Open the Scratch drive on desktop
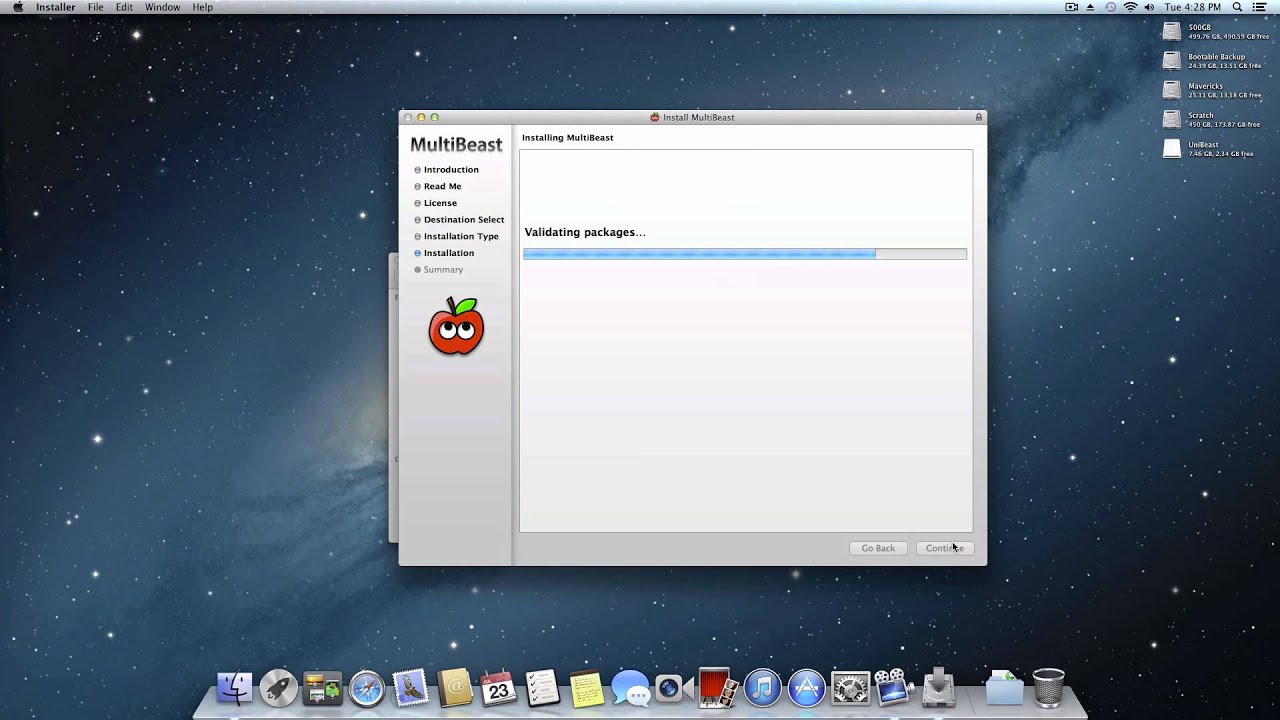 [1172, 119]
